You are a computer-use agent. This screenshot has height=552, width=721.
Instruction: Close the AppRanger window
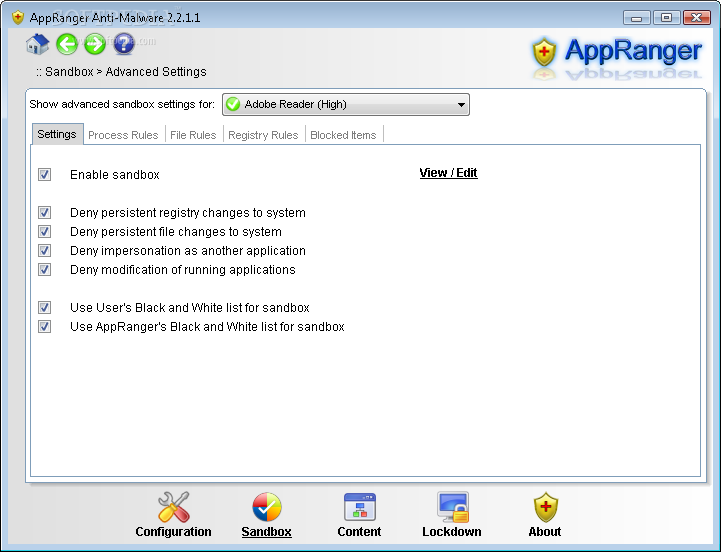[x=697, y=18]
